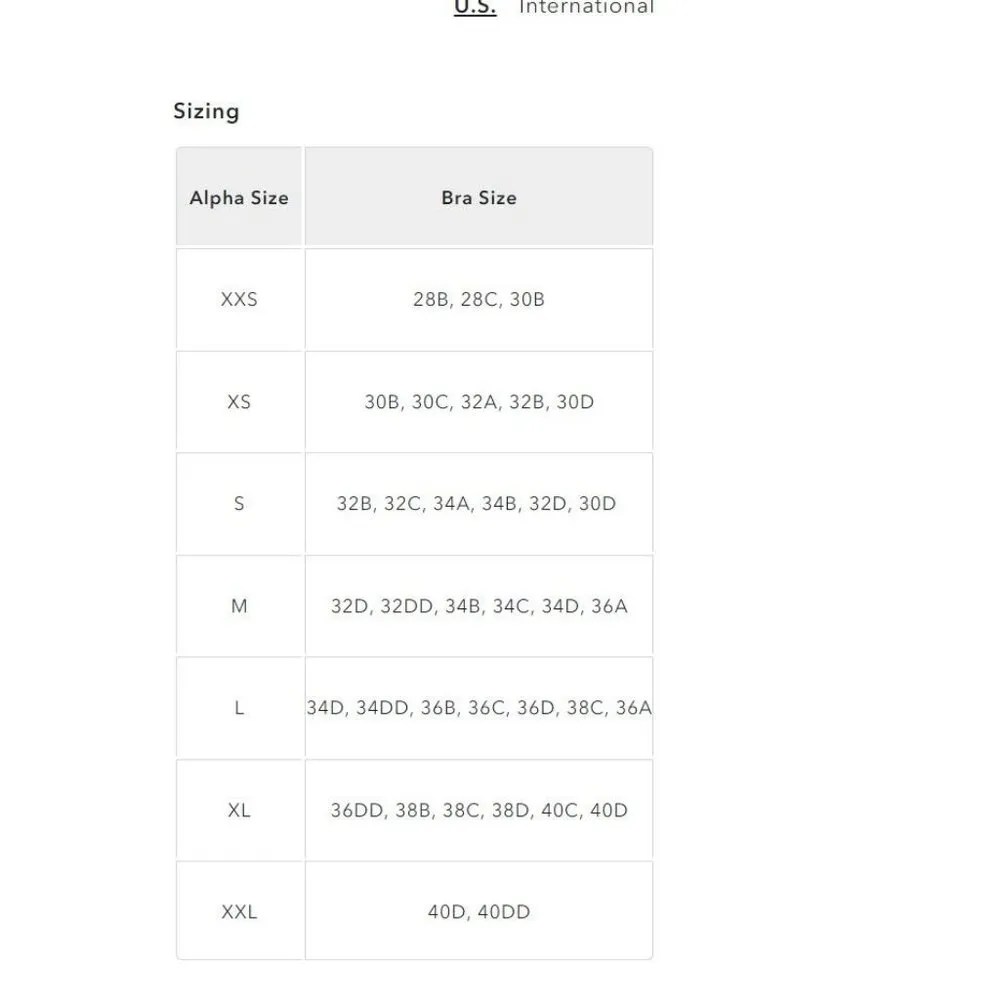Select the S alpha size cell
The image size is (1000, 1000).
[x=239, y=504]
